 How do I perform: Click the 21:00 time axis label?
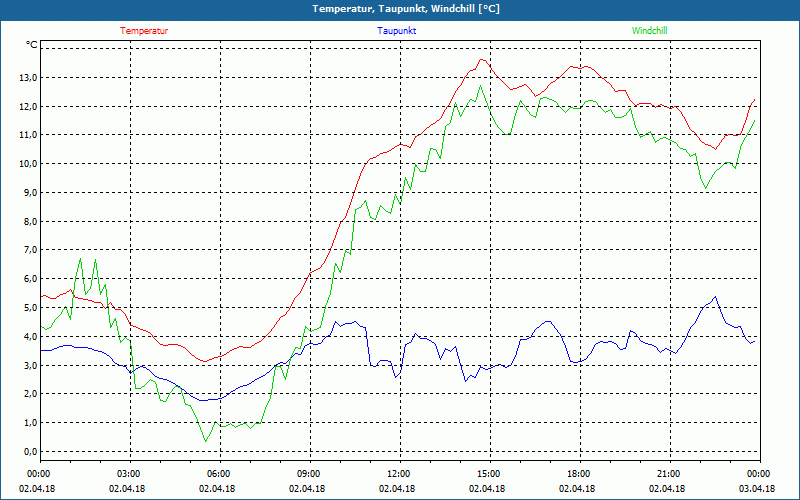pos(668,474)
